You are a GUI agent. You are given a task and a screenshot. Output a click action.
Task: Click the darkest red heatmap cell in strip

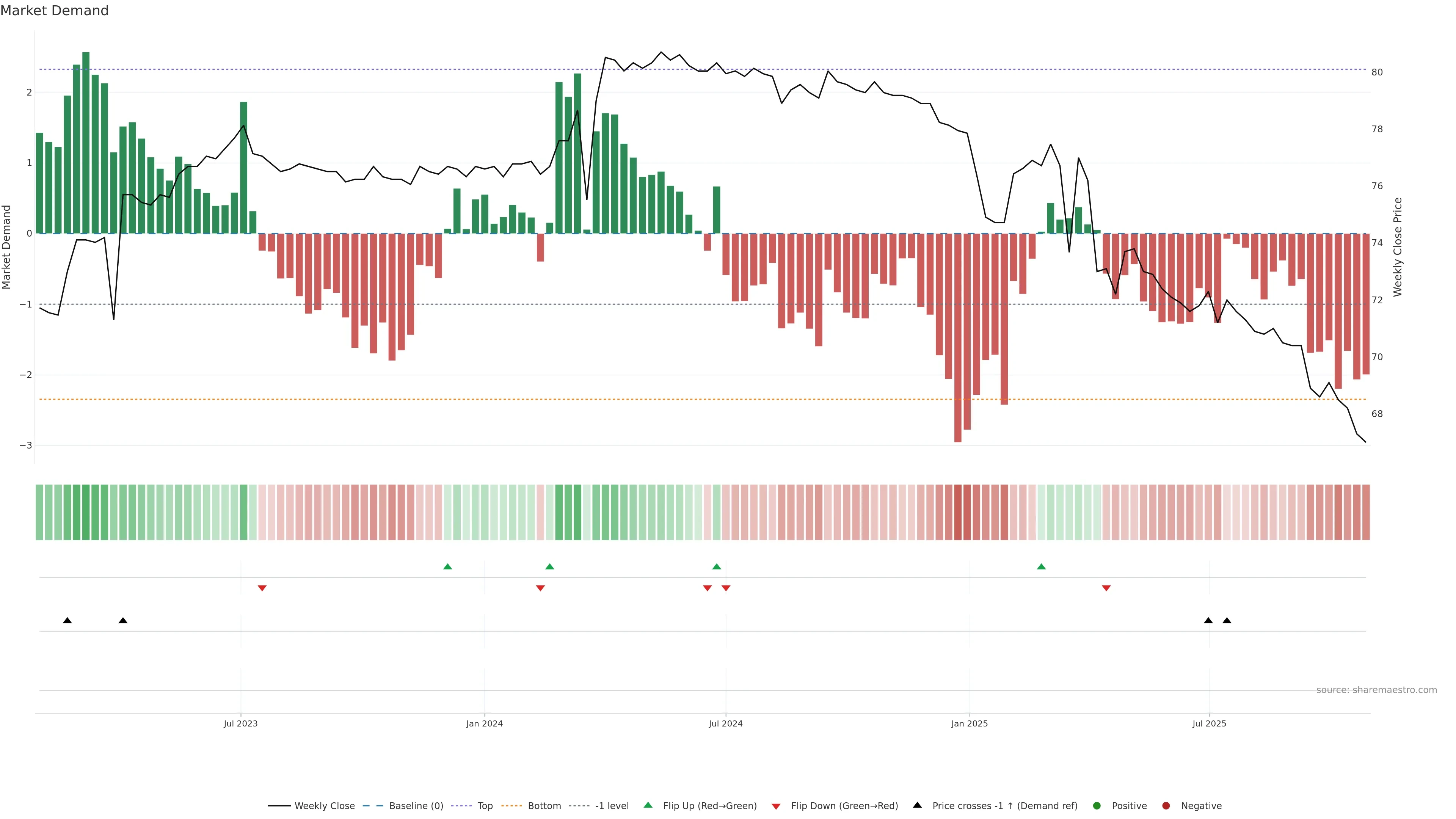click(957, 512)
